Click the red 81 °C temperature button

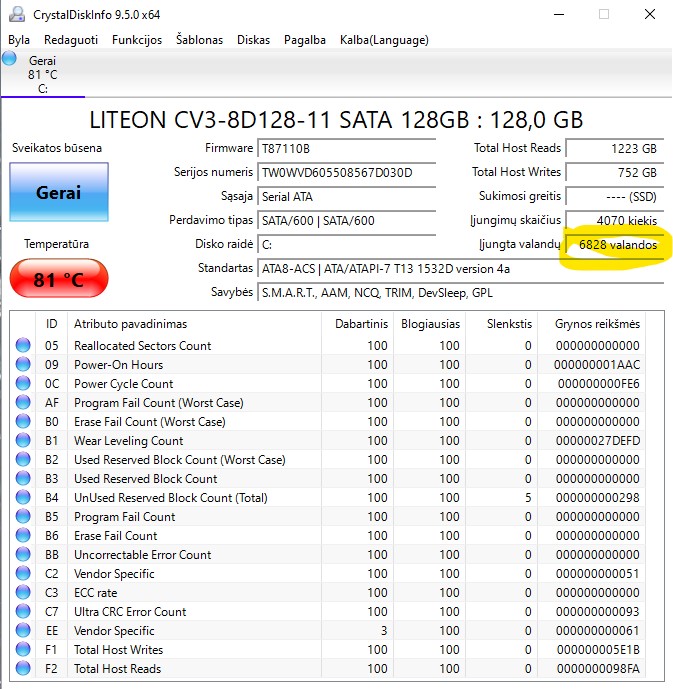click(59, 279)
